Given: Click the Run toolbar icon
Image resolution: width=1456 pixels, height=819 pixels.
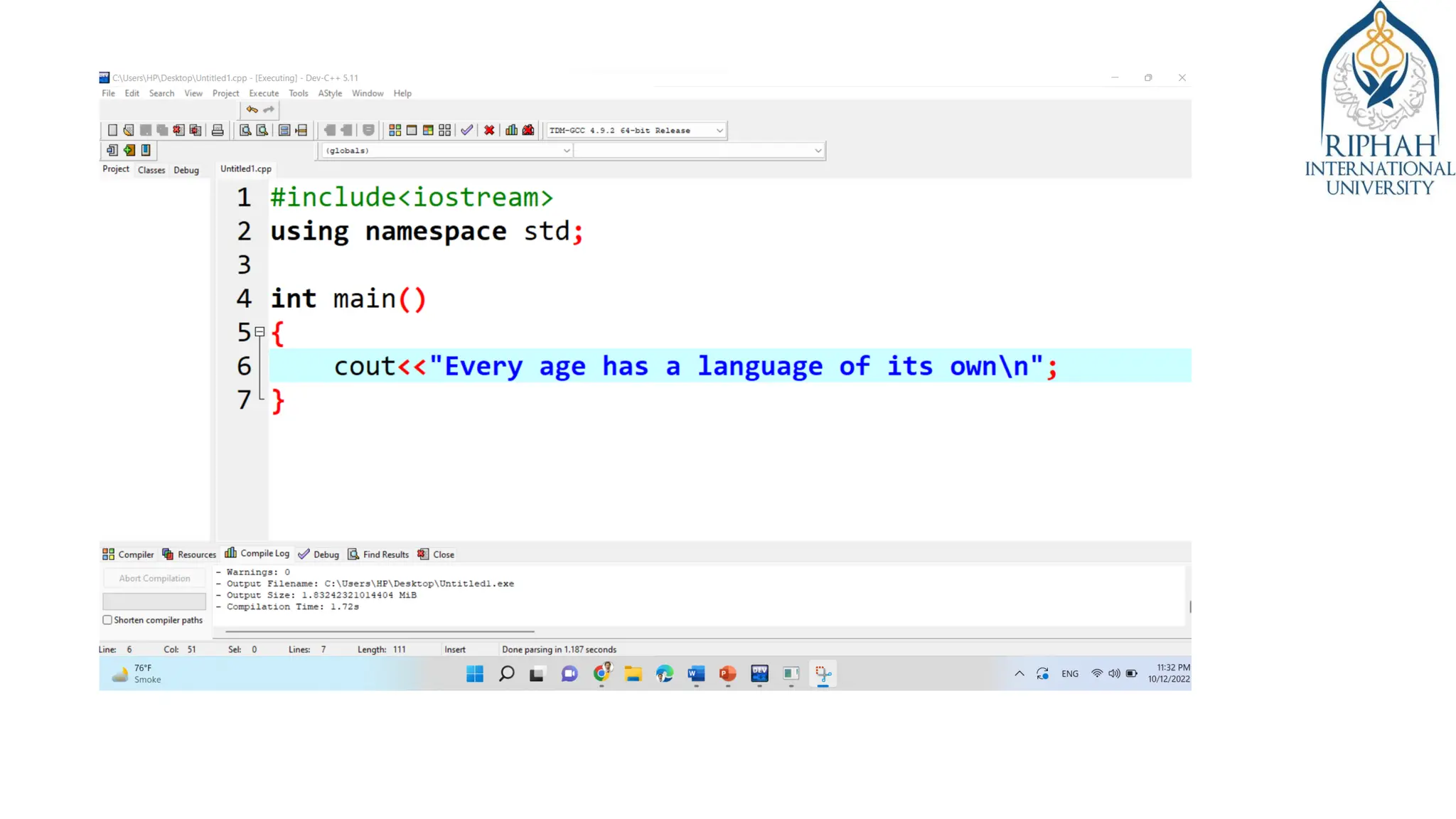Looking at the screenshot, I should (412, 130).
